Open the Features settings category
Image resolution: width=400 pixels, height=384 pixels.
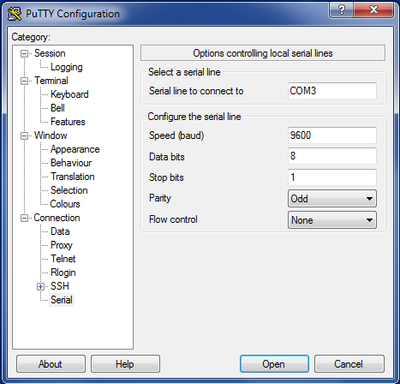pos(68,122)
